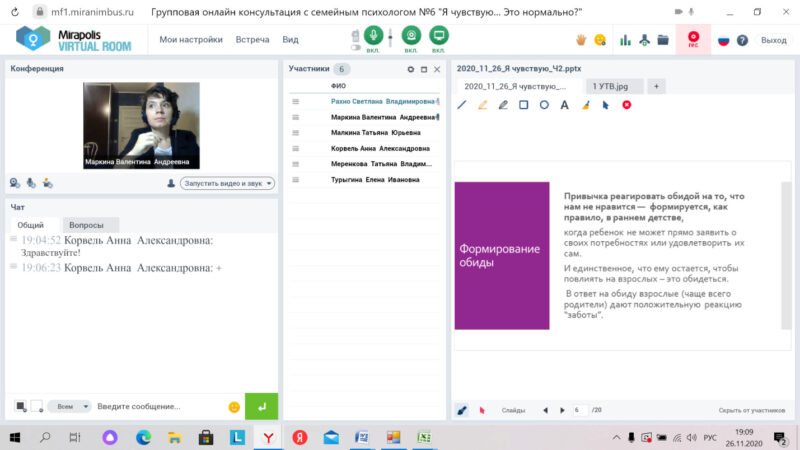
Task: Toggle the red pointer icon at the slide bottom
Action: point(482,410)
